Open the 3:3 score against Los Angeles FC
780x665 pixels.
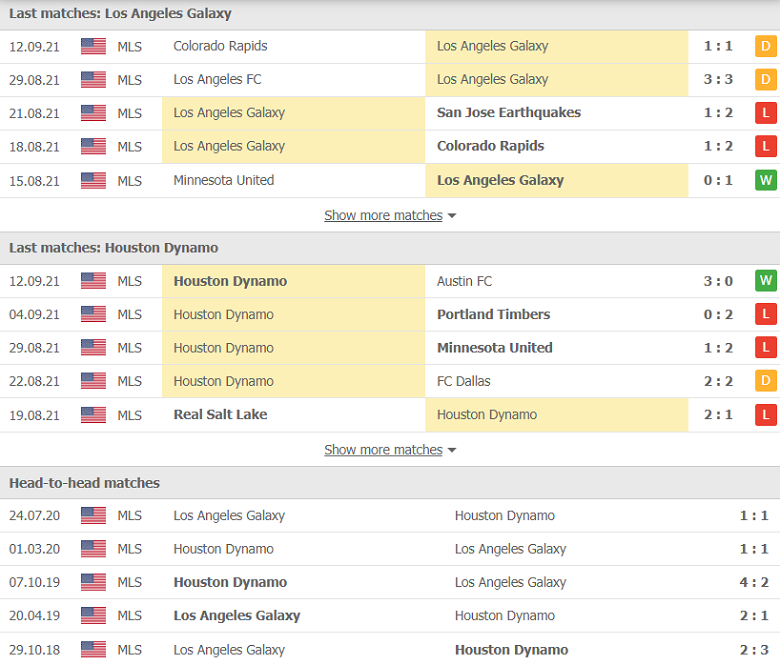coord(718,80)
